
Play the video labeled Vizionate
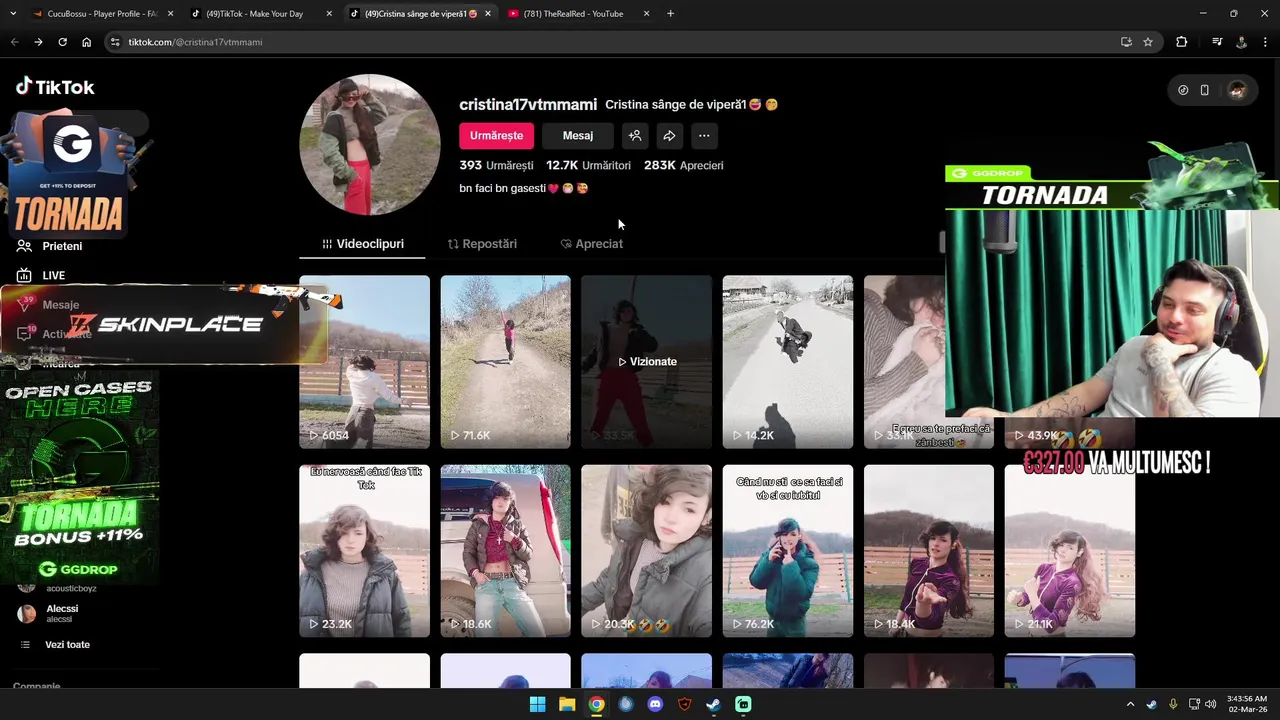pos(646,362)
